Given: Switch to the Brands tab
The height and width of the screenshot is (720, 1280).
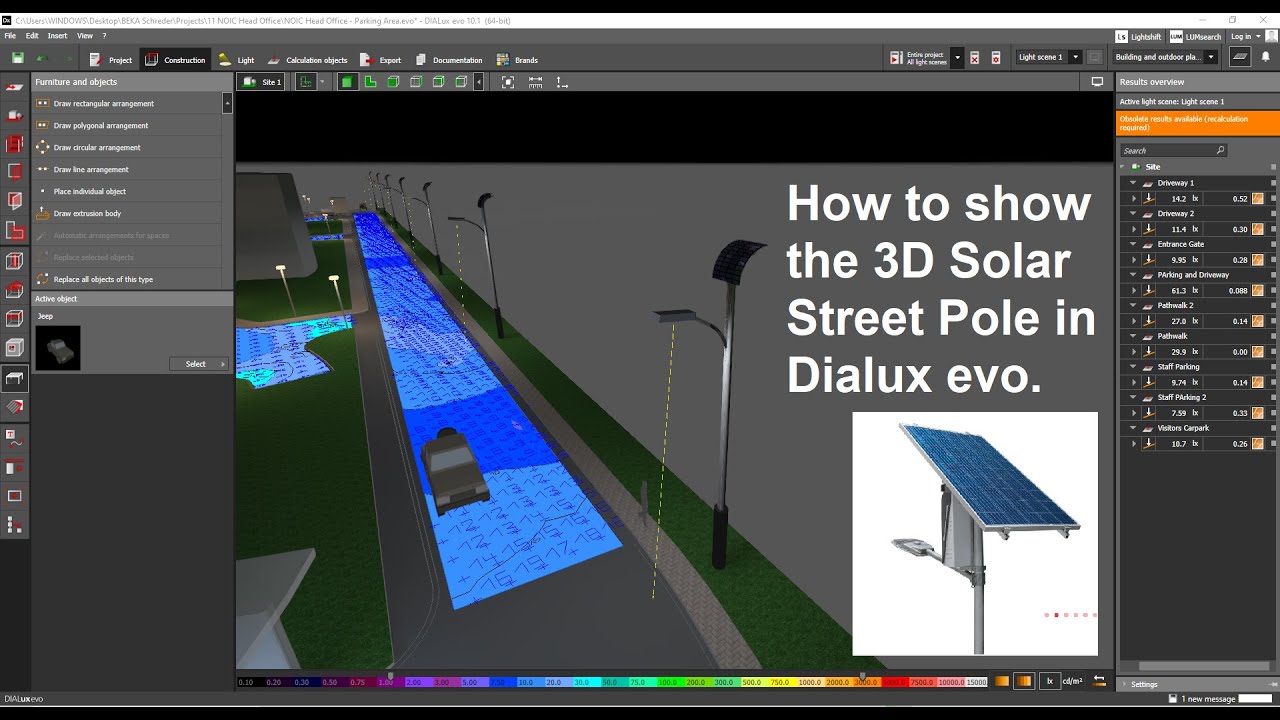Looking at the screenshot, I should (517, 60).
